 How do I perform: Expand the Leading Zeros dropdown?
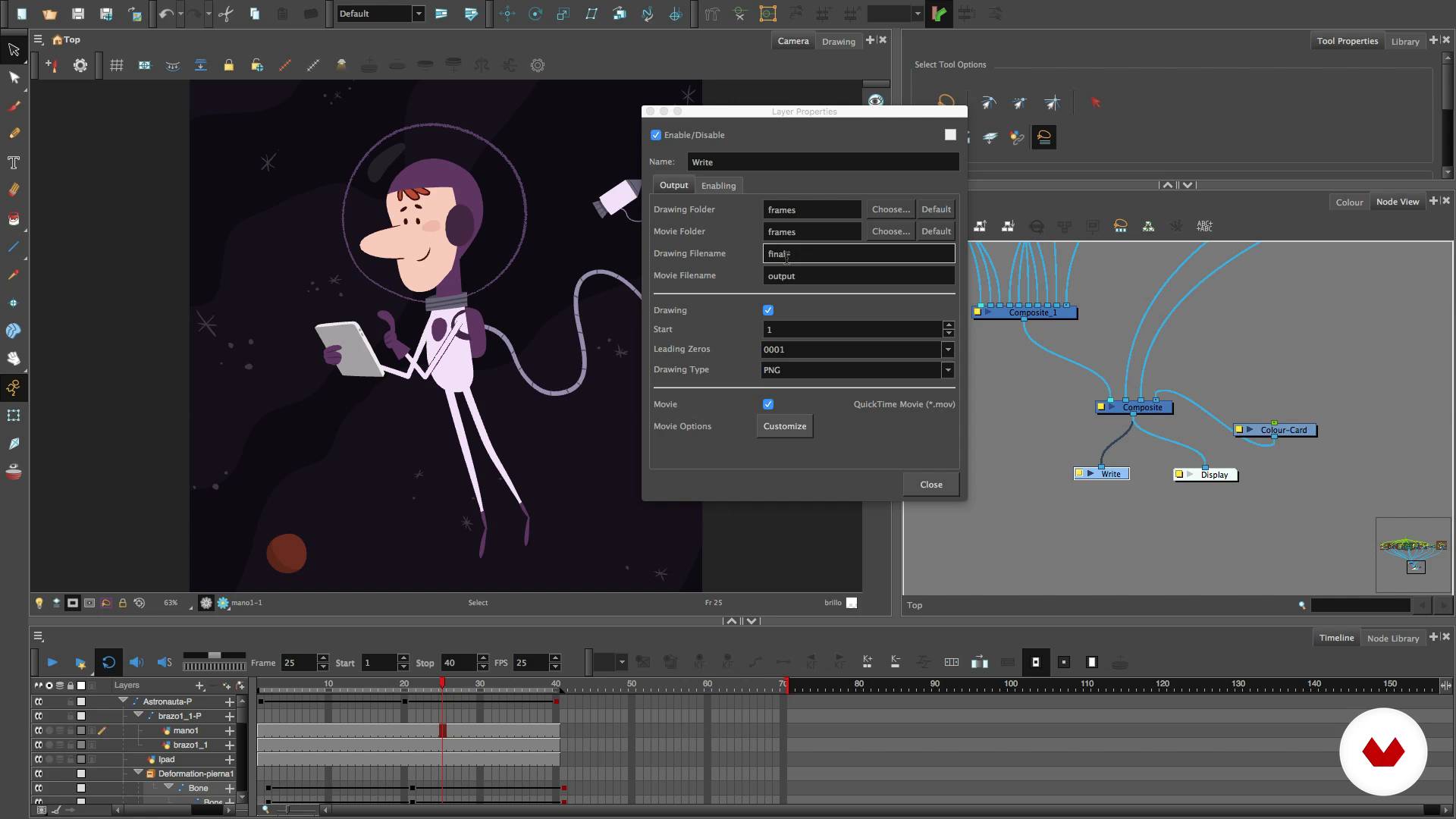coord(945,348)
